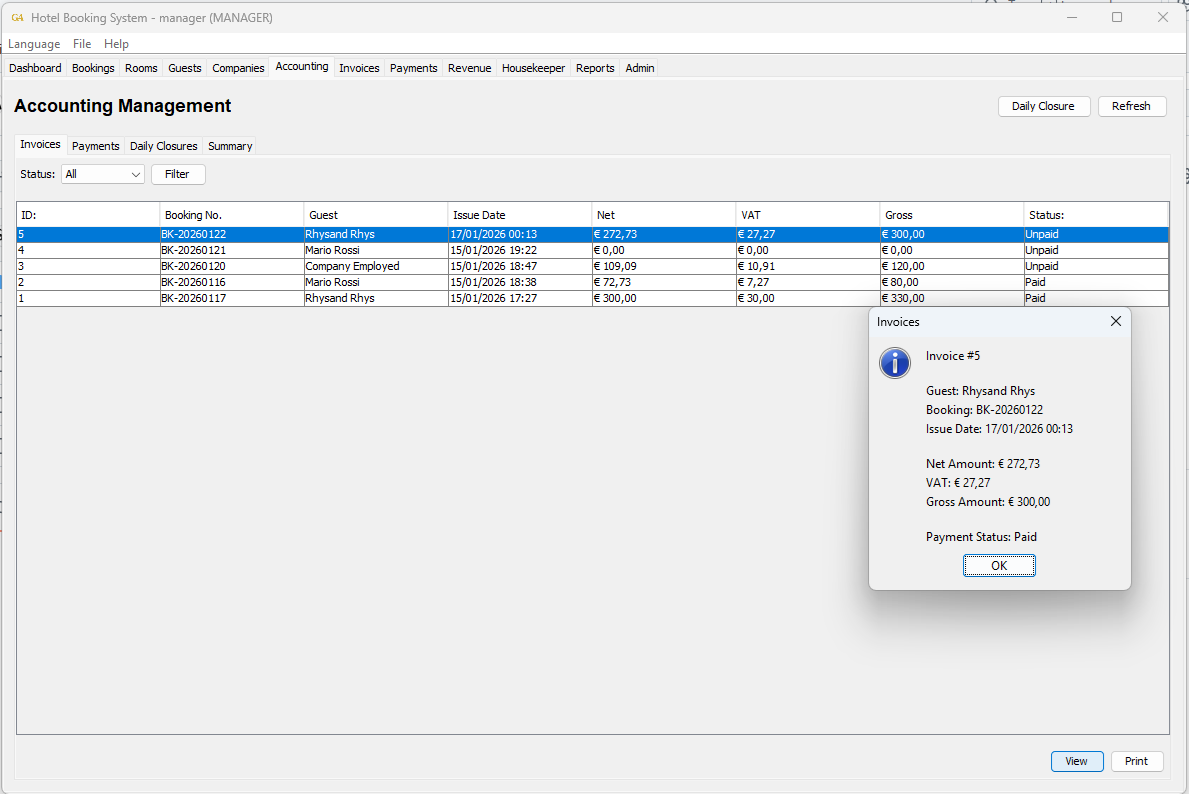Screen dimensions: 1189x794
Task: Open the Language menu
Action: point(34,44)
